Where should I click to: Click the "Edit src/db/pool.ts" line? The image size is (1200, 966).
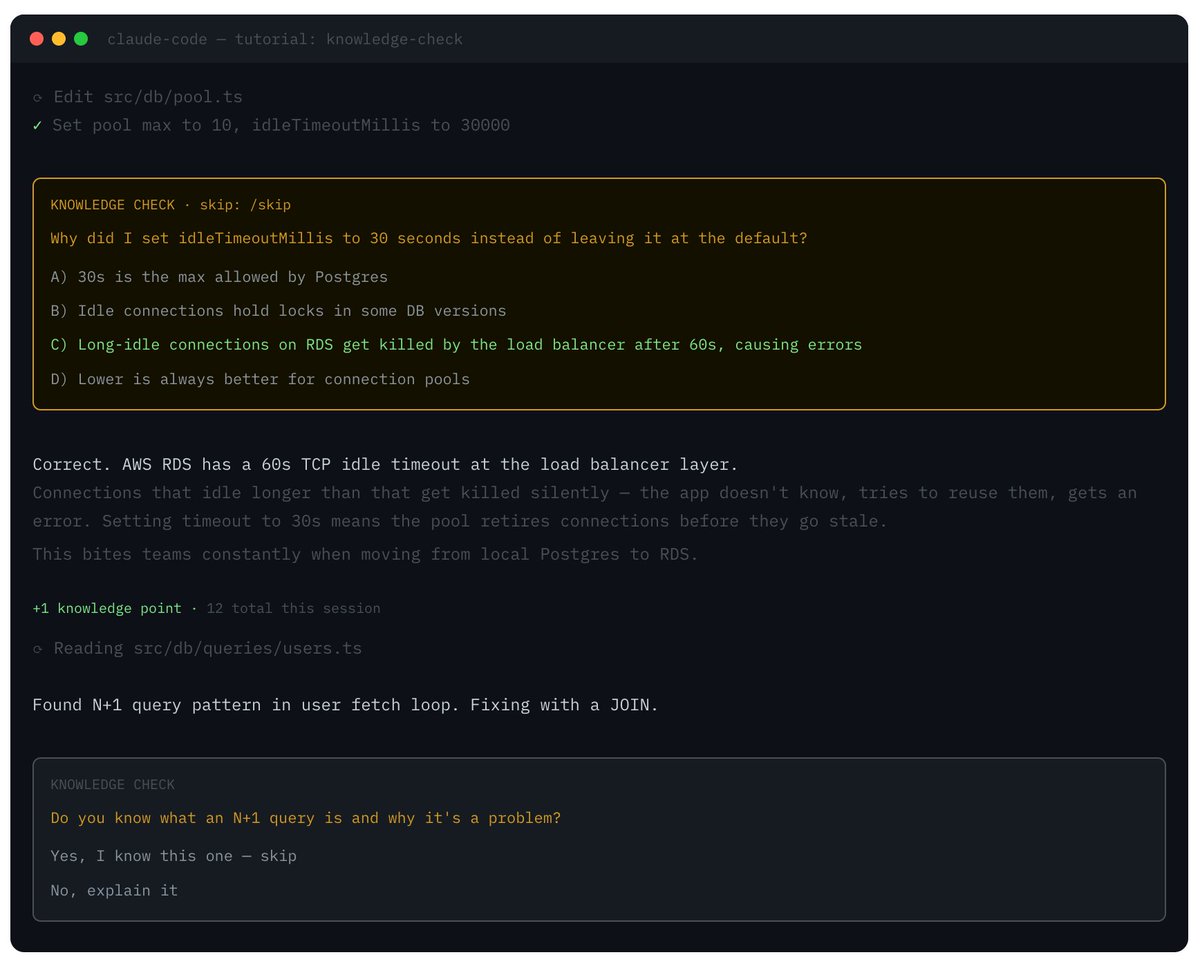point(148,98)
